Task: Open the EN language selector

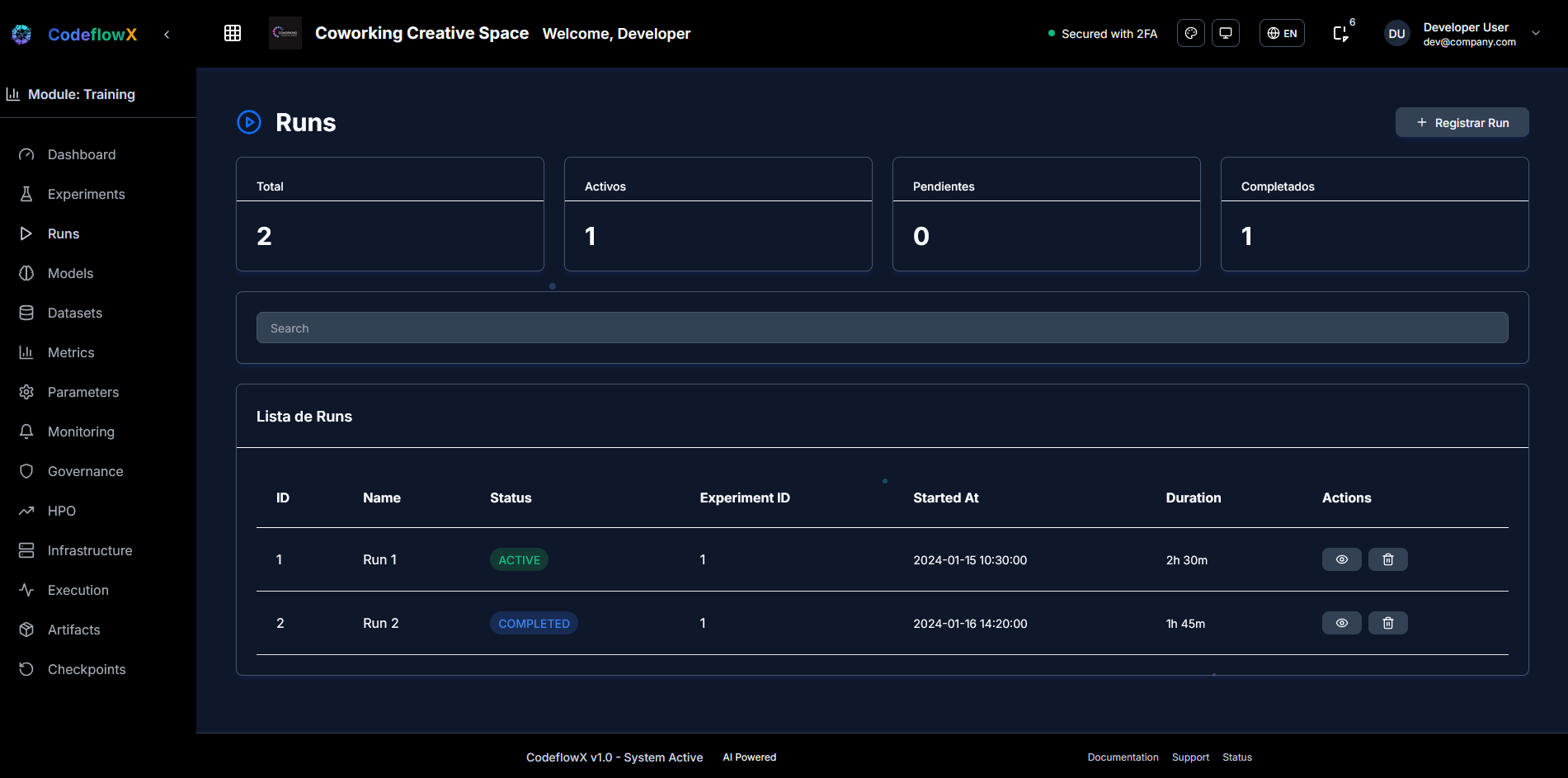Action: tap(1282, 33)
